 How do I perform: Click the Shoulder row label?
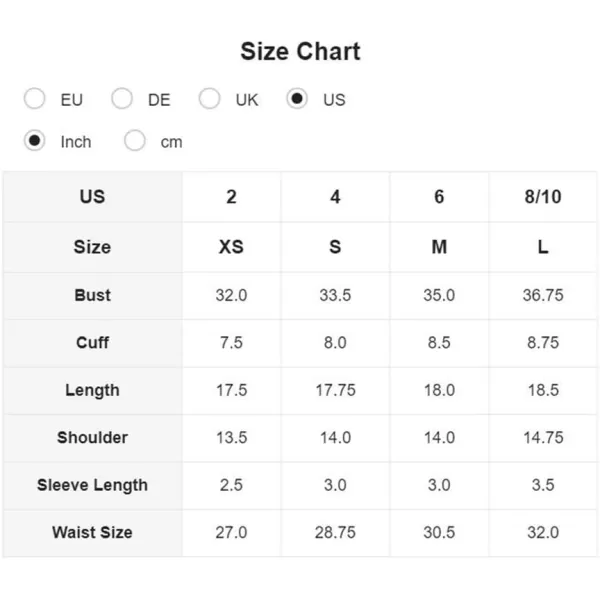pyautogui.click(x=93, y=437)
